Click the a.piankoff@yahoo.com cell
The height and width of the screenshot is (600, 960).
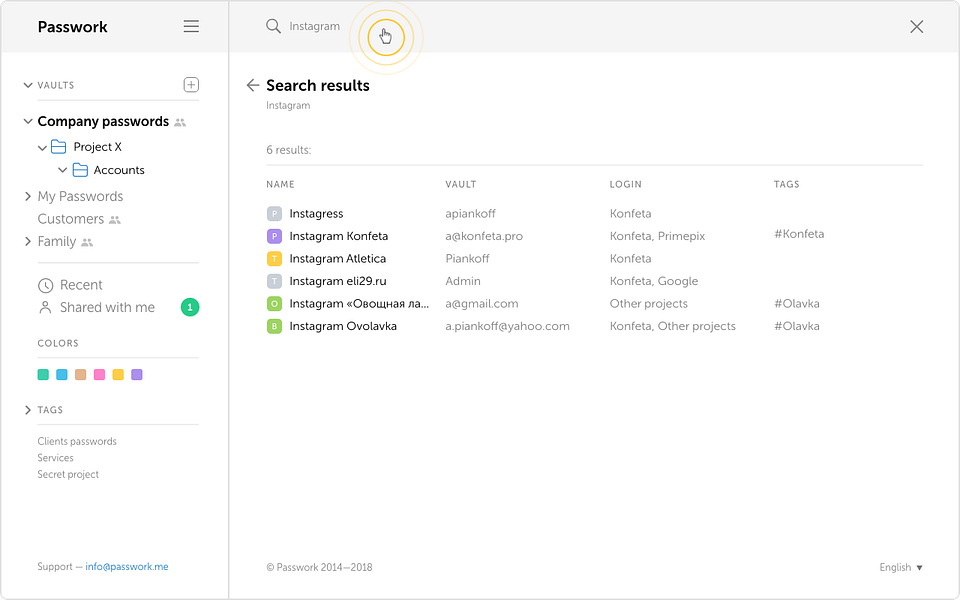pyautogui.click(x=507, y=326)
